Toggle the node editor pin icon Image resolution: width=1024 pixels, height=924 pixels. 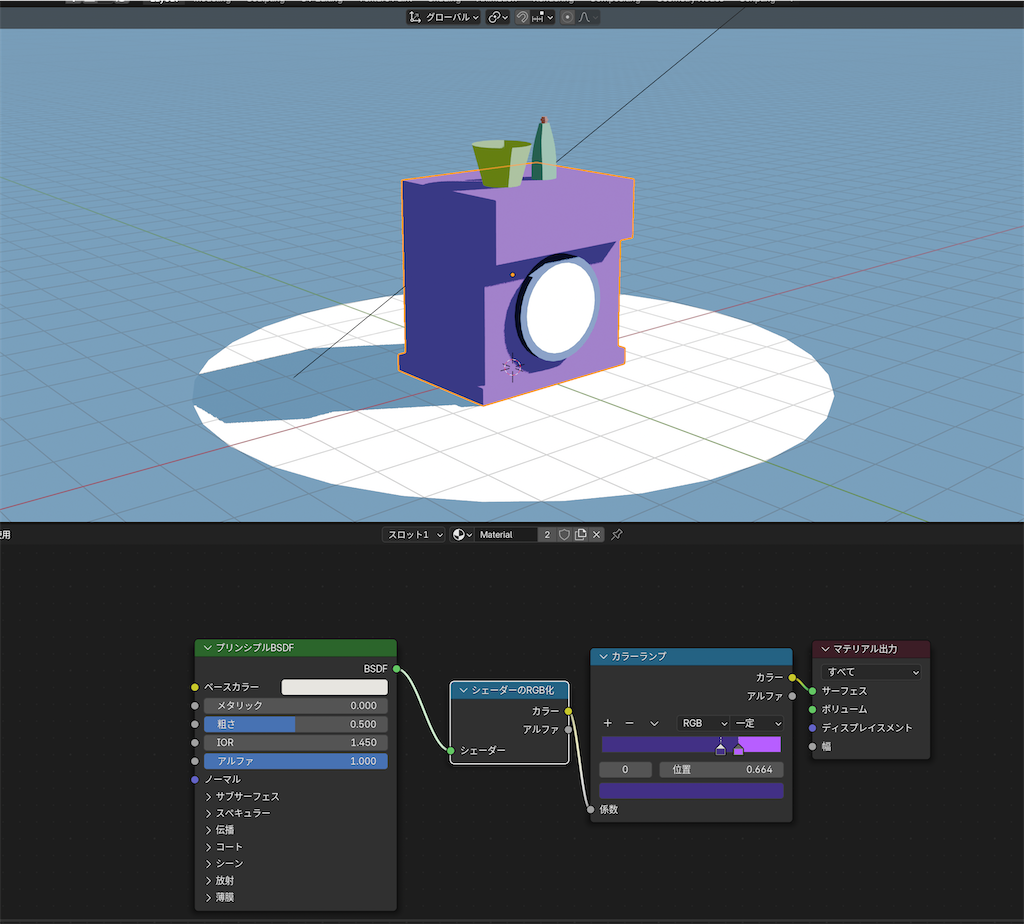pyautogui.click(x=616, y=535)
